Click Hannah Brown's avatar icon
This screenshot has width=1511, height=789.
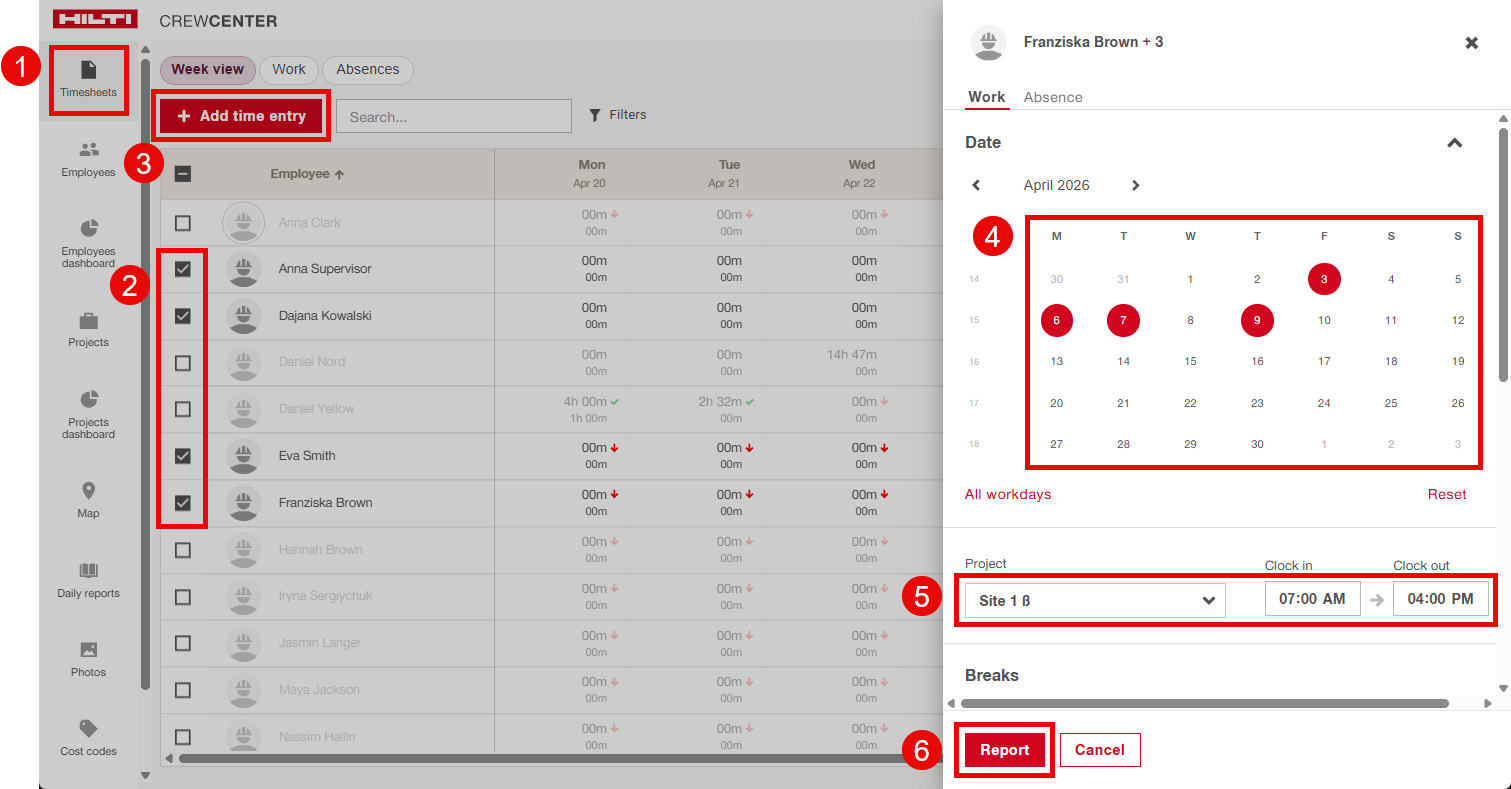[x=243, y=549]
